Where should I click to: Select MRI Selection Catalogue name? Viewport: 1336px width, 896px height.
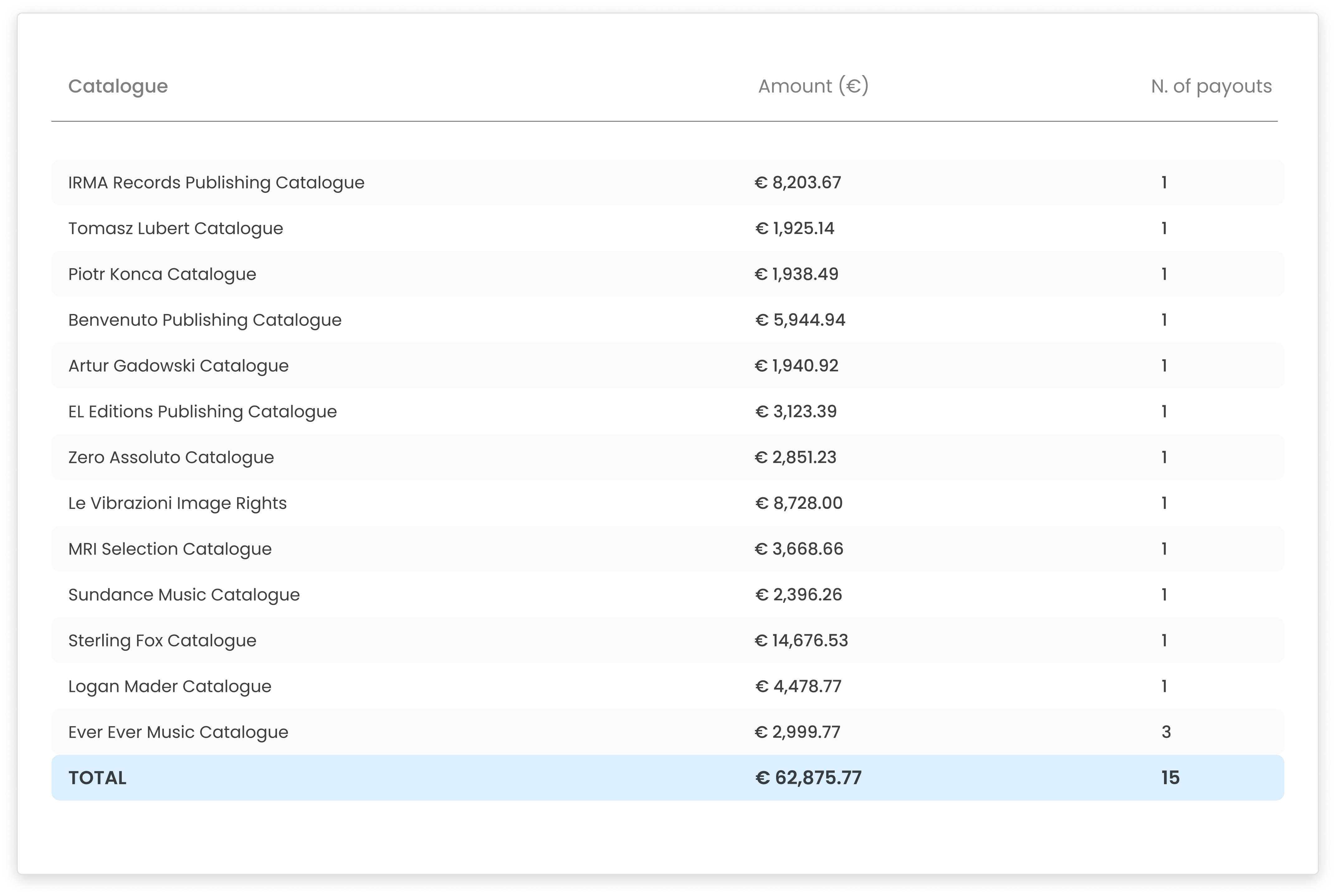[x=170, y=549]
